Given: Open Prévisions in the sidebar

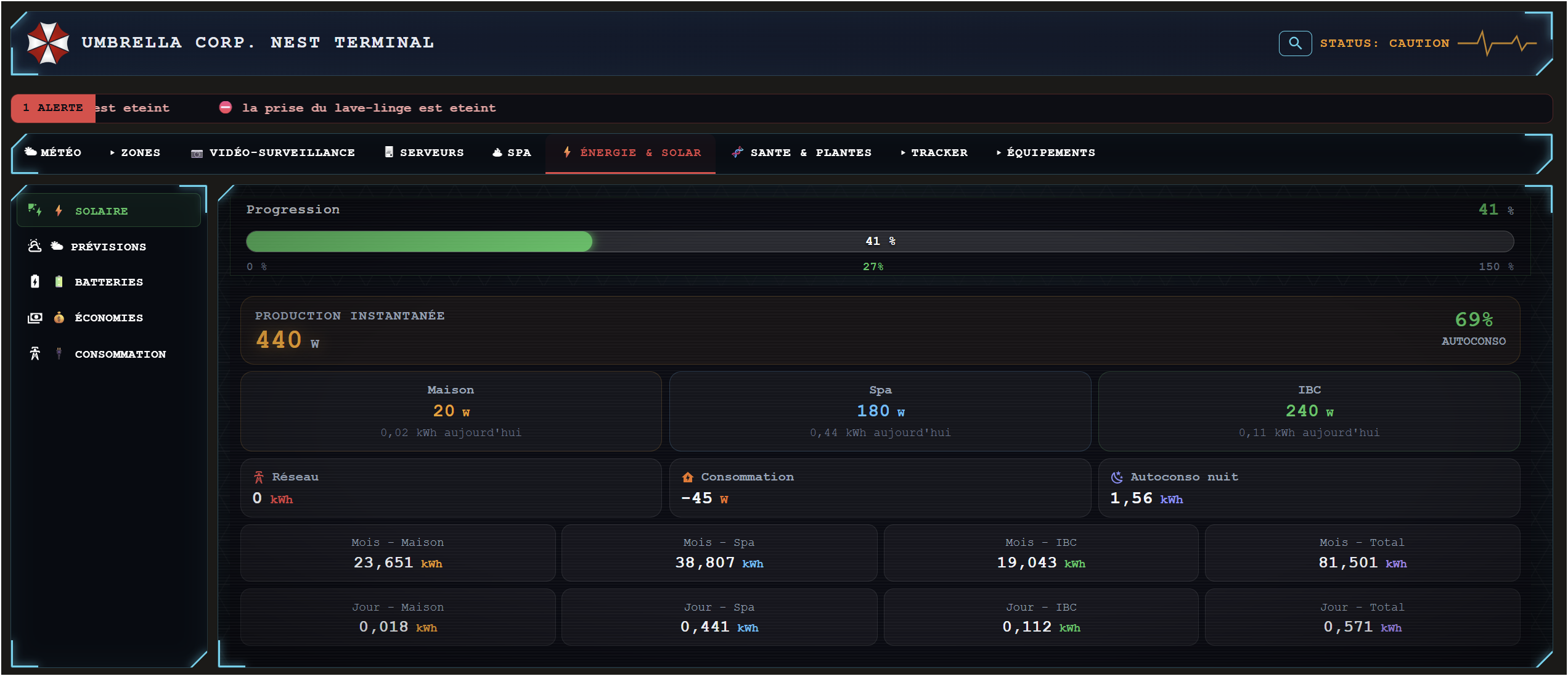Looking at the screenshot, I should pos(108,246).
